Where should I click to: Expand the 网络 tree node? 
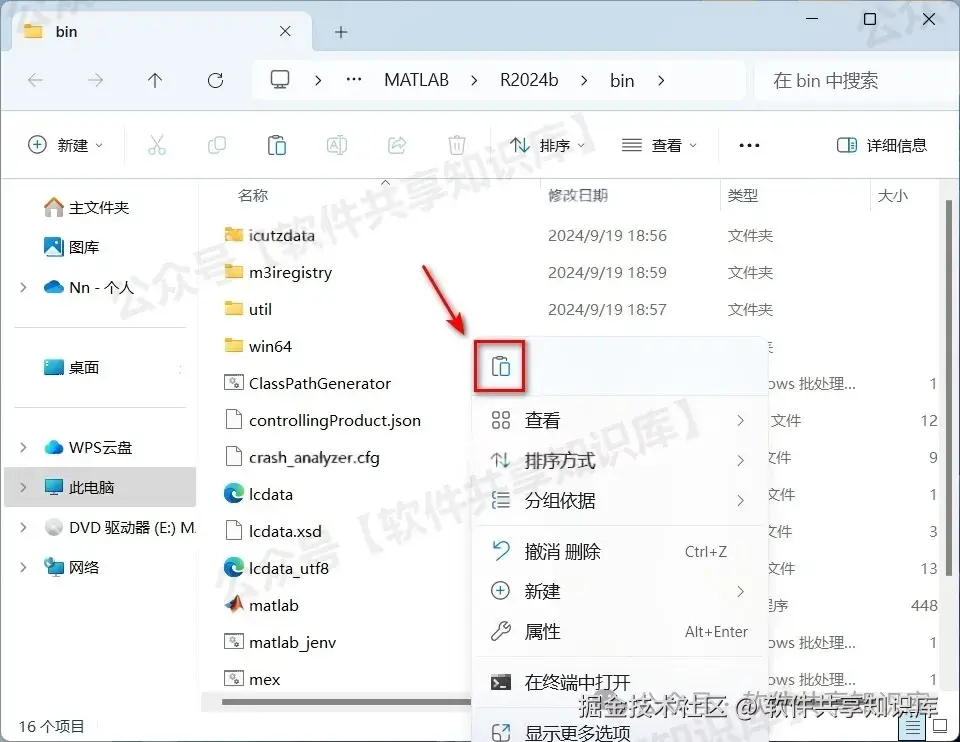click(x=23, y=568)
